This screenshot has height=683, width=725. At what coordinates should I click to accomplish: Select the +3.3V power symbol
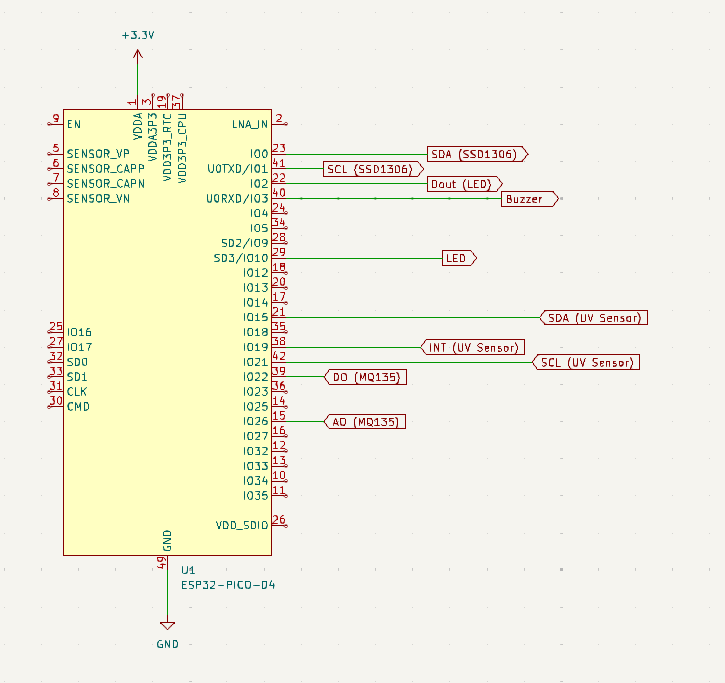point(138,46)
